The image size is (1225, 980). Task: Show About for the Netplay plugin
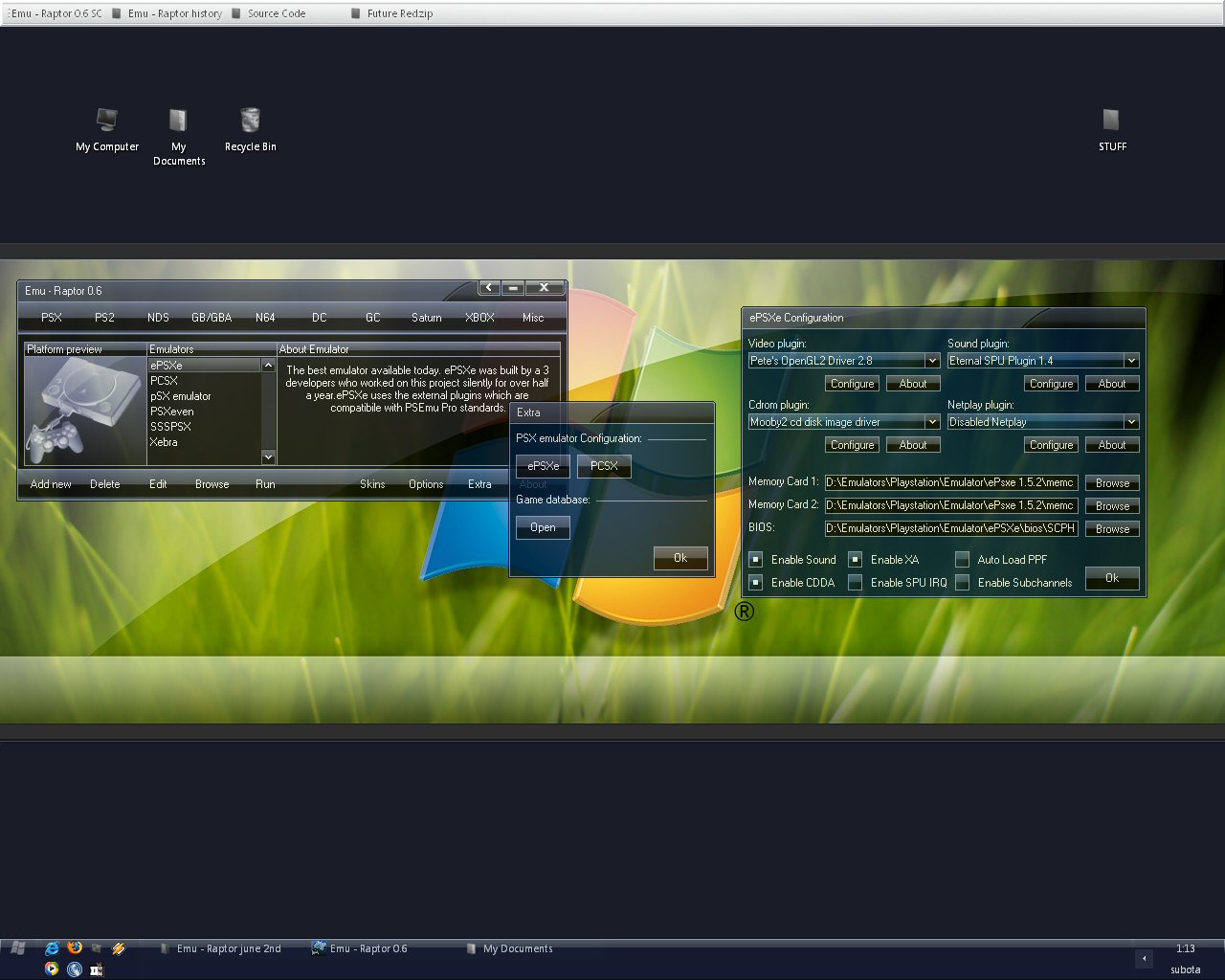click(x=1112, y=445)
